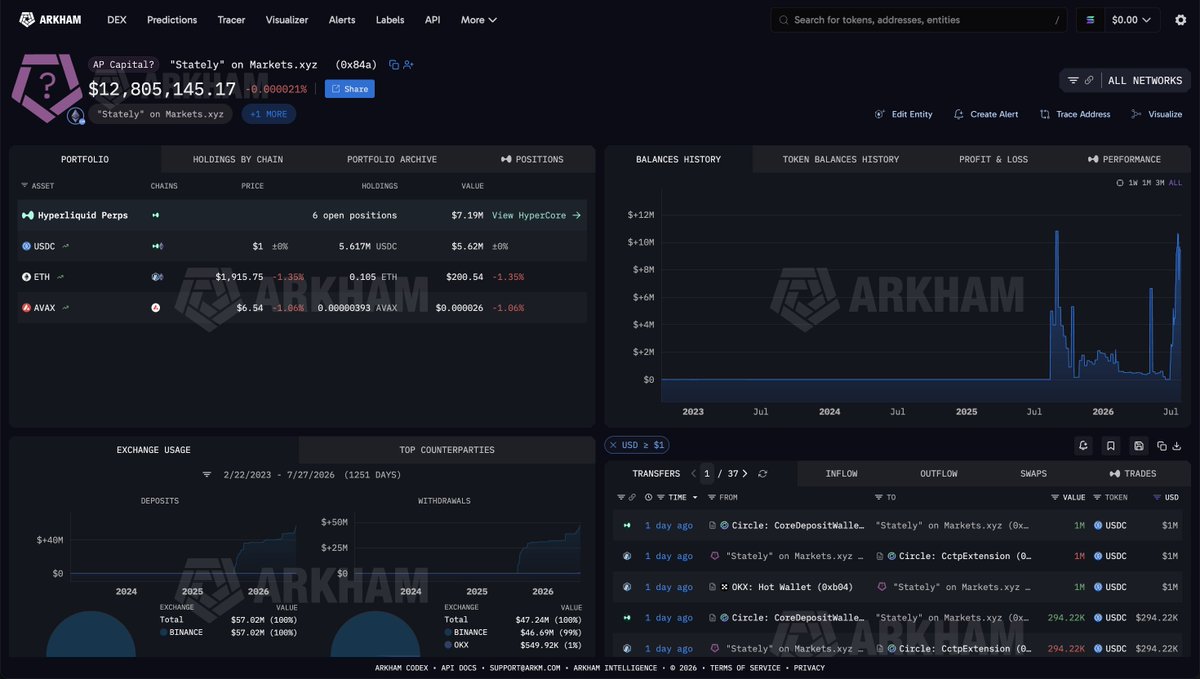
Task: Click the TOKEN column filter icon
Action: point(1097,497)
